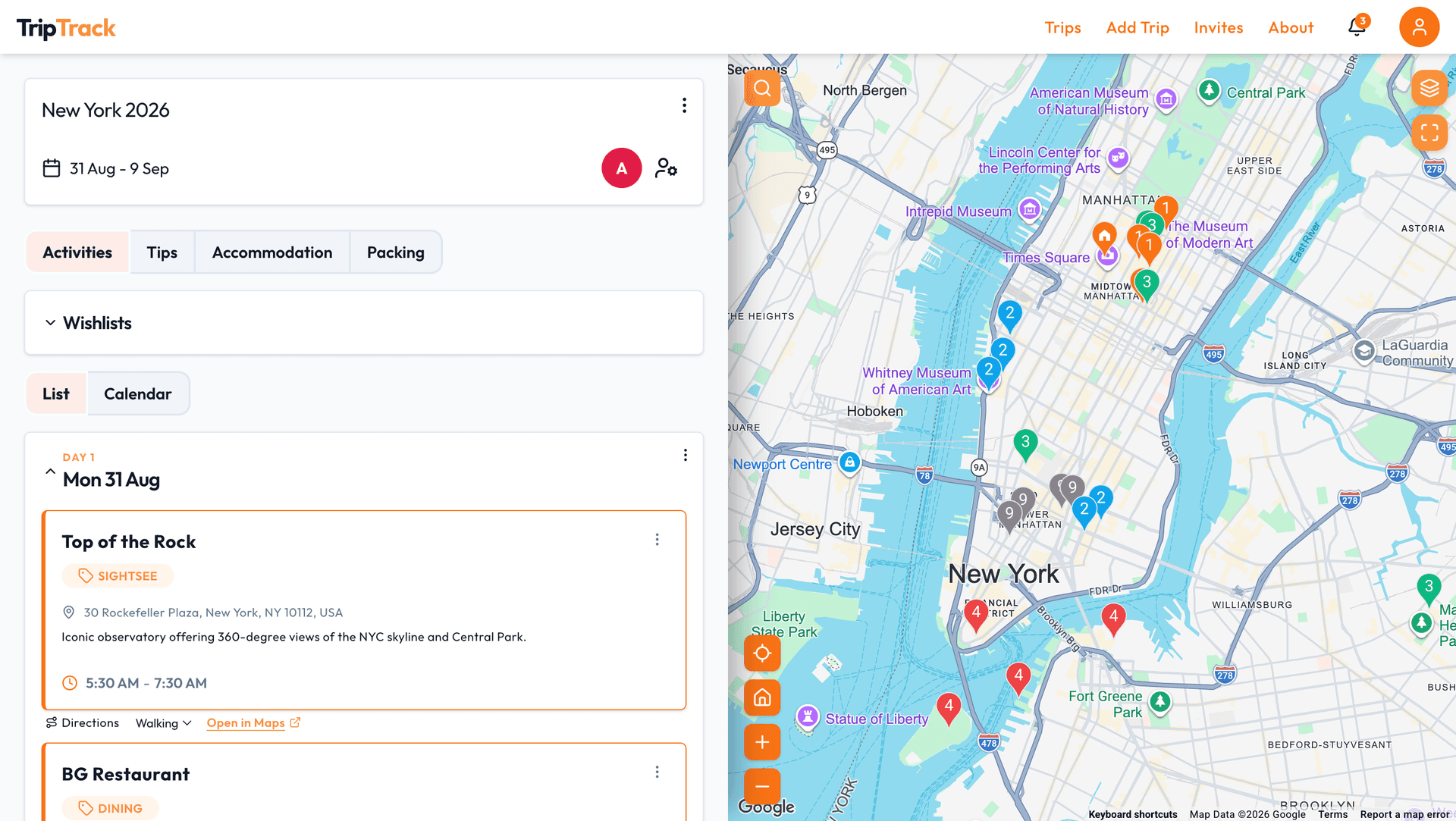The image size is (1456, 821).
Task: Click the BG Restaurant title
Action: coord(126,774)
